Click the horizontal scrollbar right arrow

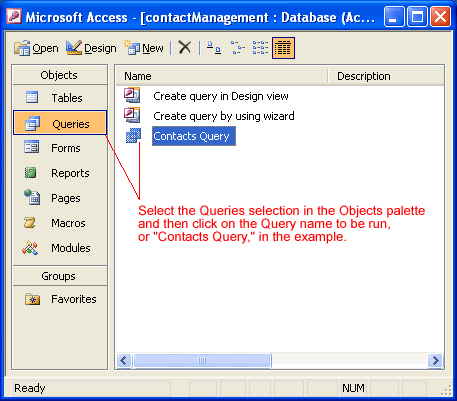pos(435,360)
